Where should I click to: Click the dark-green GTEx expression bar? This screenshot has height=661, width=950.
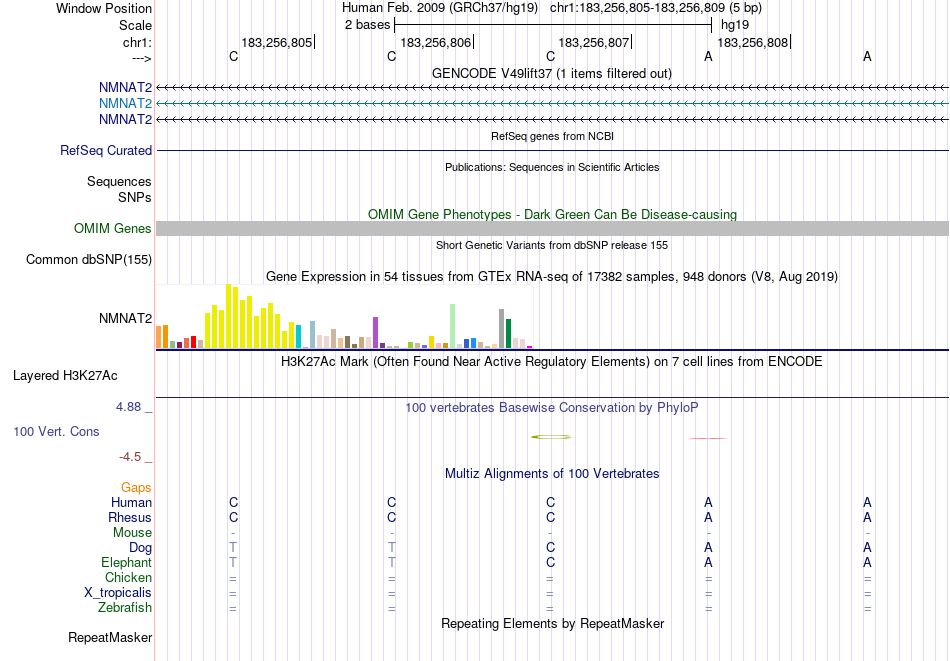click(x=509, y=334)
